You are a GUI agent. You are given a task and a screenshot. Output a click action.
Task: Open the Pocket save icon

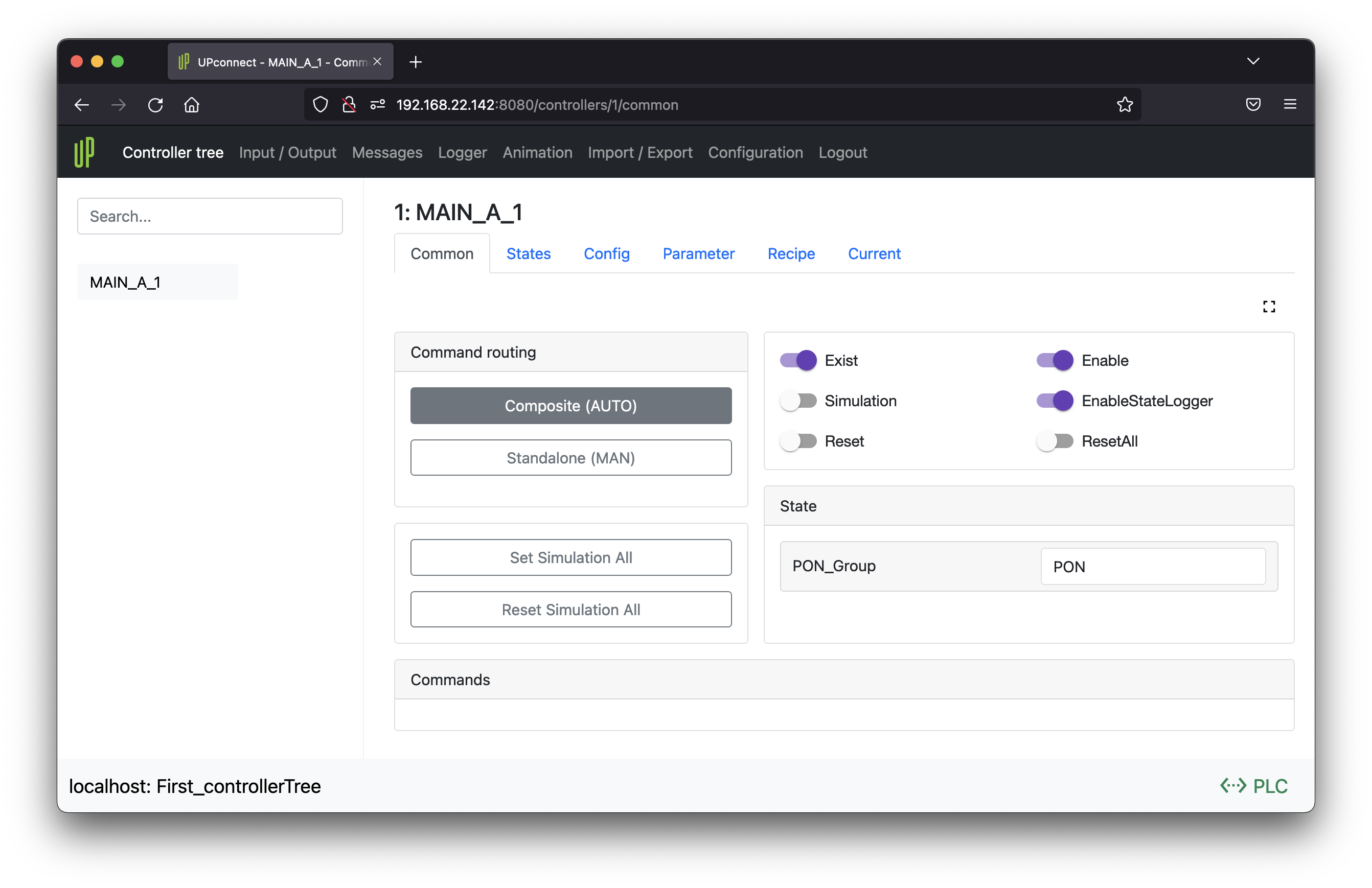click(x=1253, y=104)
